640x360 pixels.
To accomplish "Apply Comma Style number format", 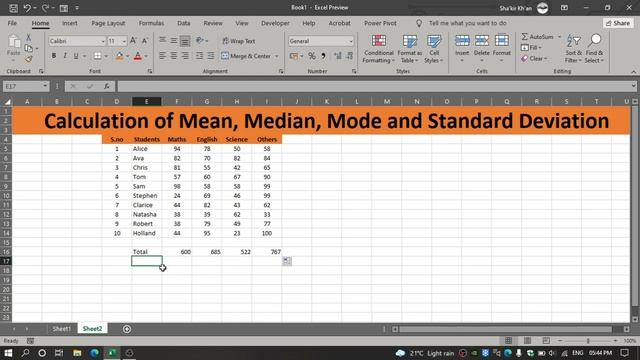I will click(323, 56).
